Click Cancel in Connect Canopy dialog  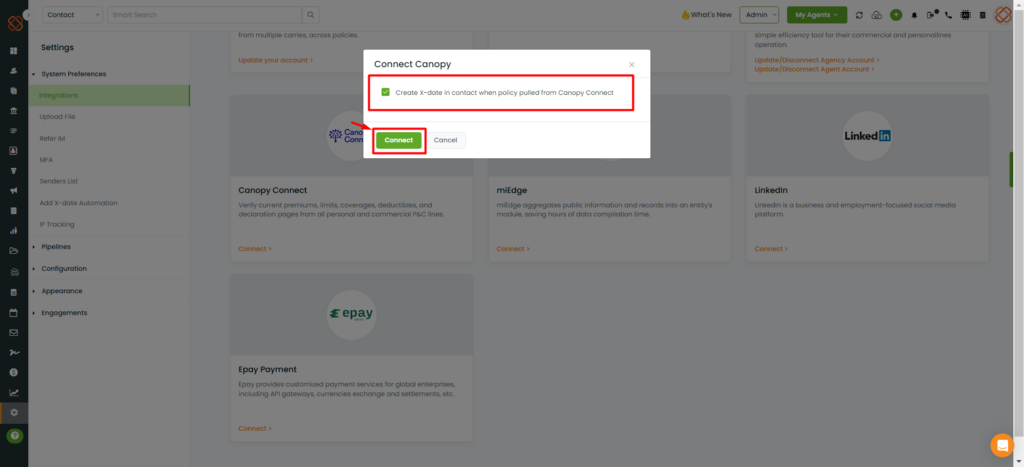click(x=445, y=140)
